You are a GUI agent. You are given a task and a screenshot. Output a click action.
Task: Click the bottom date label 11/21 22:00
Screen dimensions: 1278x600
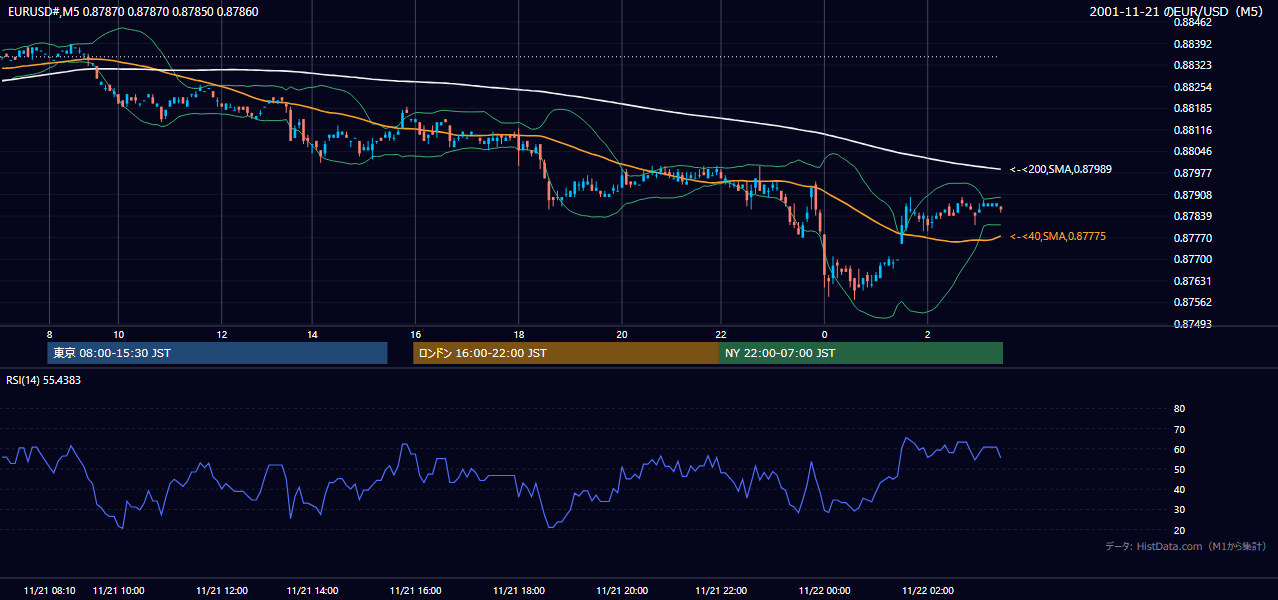point(723,591)
